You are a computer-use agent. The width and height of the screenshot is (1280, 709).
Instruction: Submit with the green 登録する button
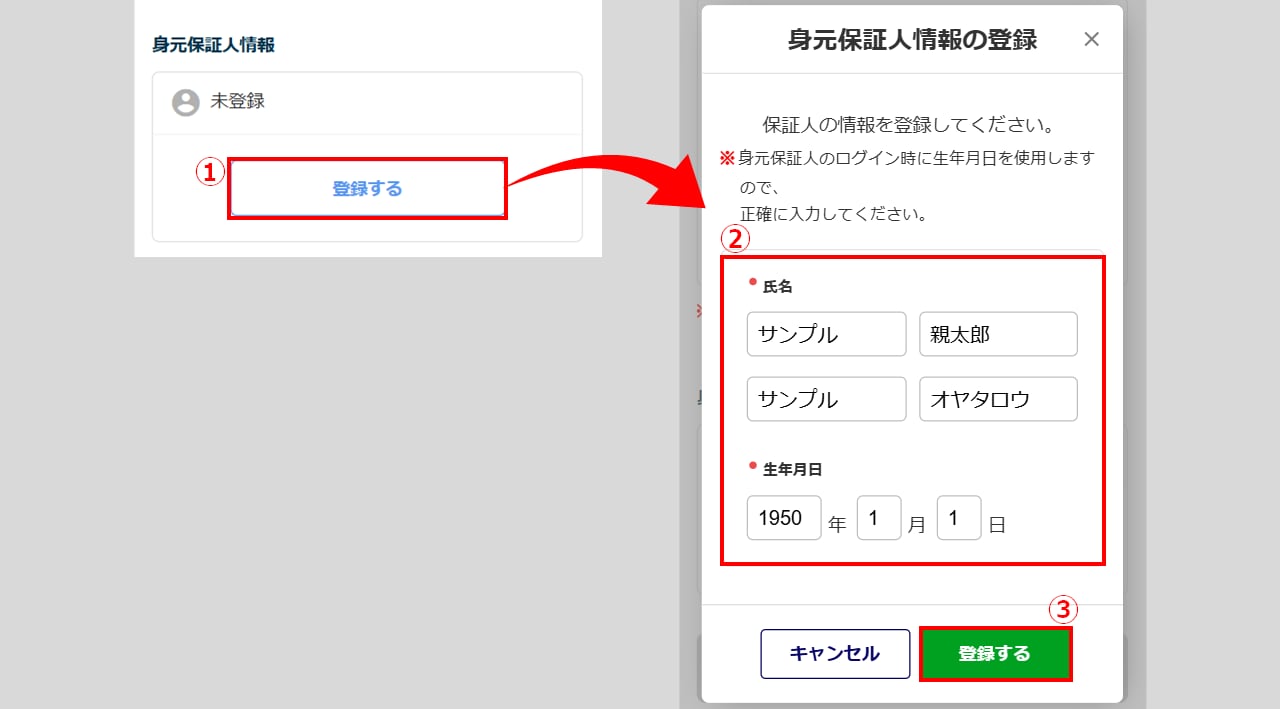coord(995,654)
